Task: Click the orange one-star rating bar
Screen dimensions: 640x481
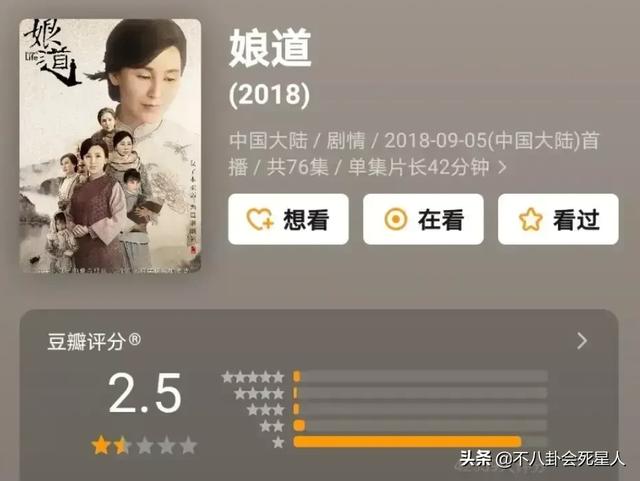Action: 407,442
